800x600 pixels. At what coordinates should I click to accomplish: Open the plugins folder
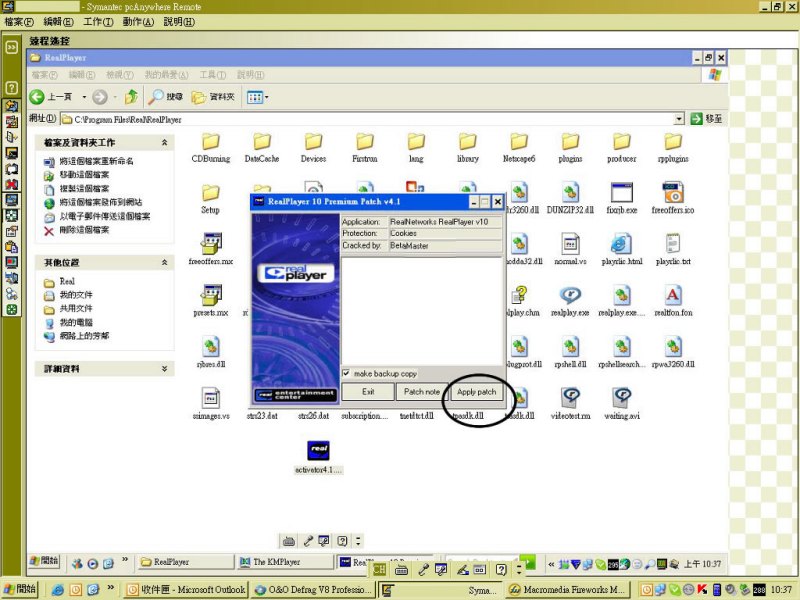pyautogui.click(x=570, y=142)
